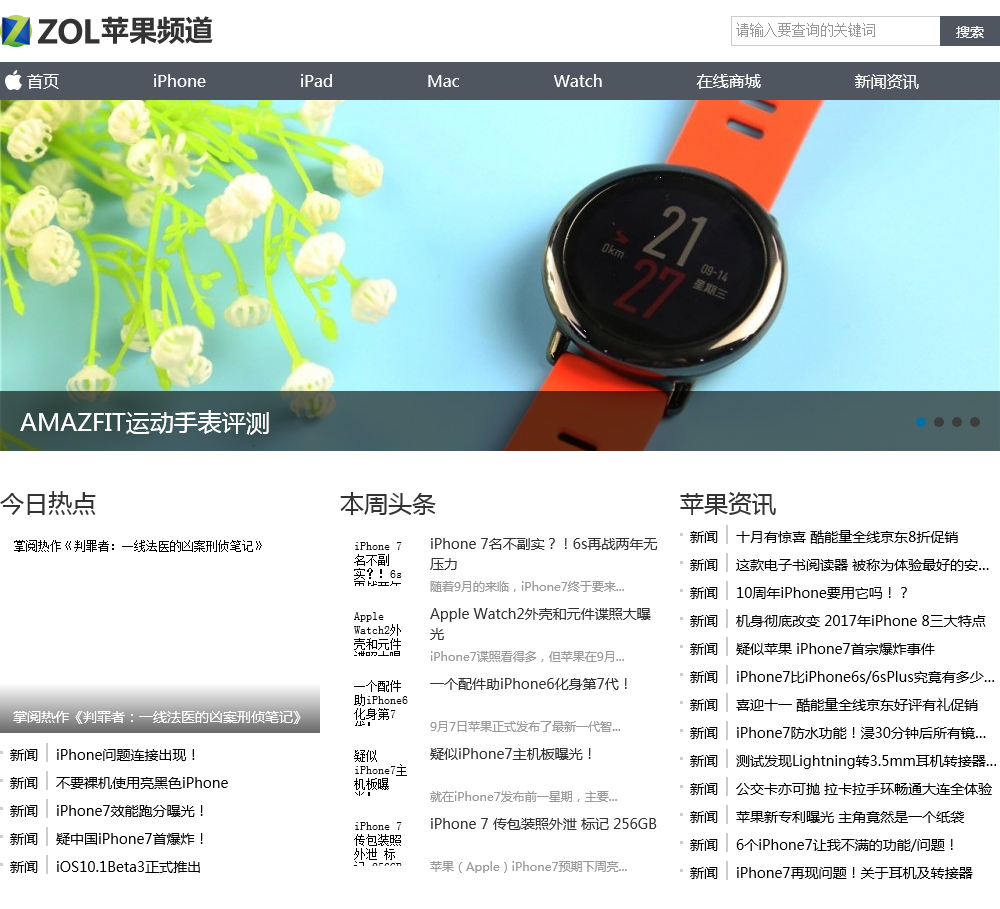Image resolution: width=1000 pixels, height=909 pixels.
Task: Open the 新闻资讯 navigation tab
Action: pos(886,81)
